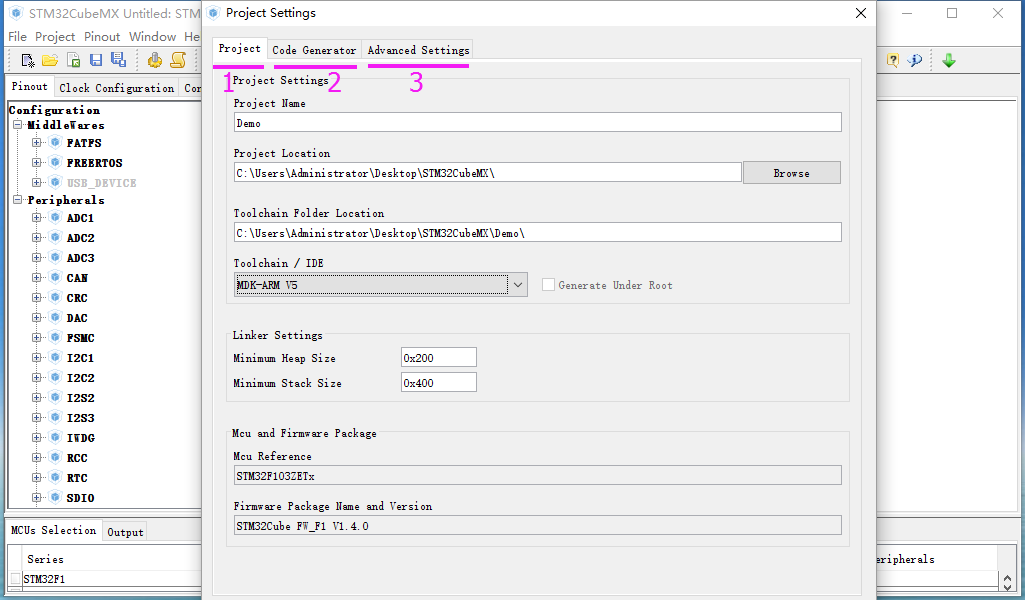Click the Minimum Heap Size field
Viewport: 1025px width, 600px height.
coord(439,358)
